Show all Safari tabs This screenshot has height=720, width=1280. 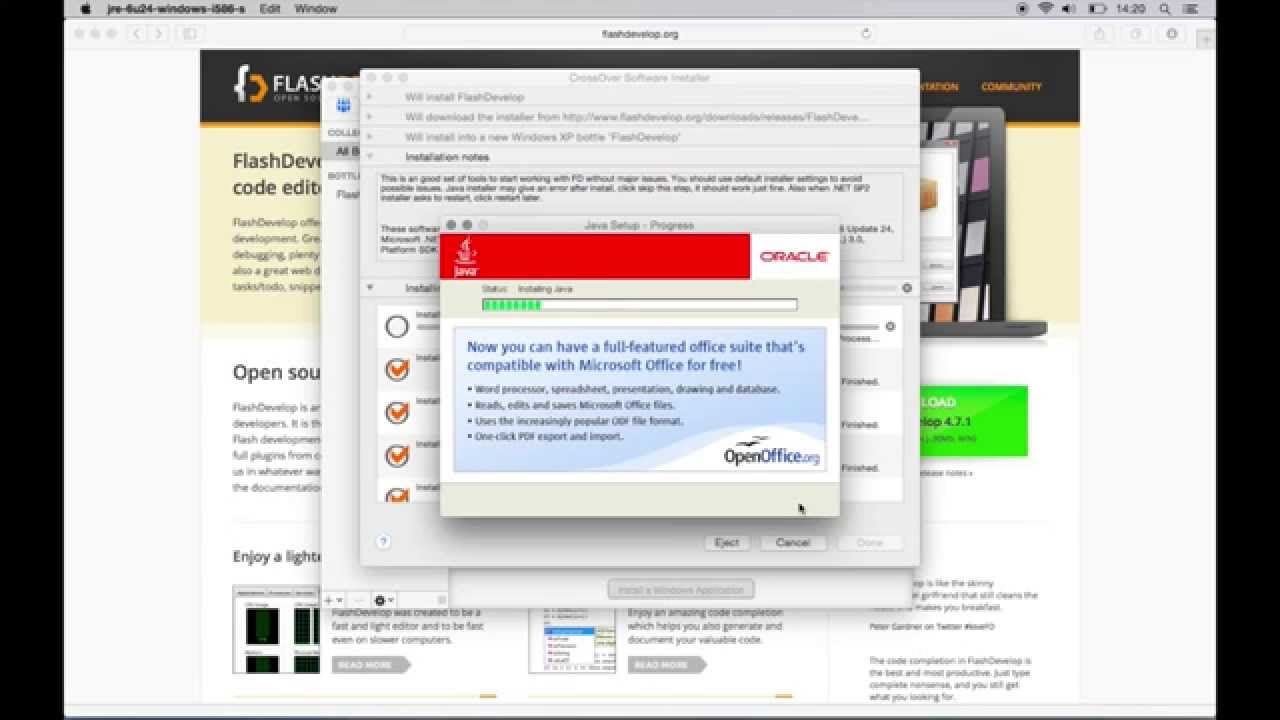tap(1135, 33)
